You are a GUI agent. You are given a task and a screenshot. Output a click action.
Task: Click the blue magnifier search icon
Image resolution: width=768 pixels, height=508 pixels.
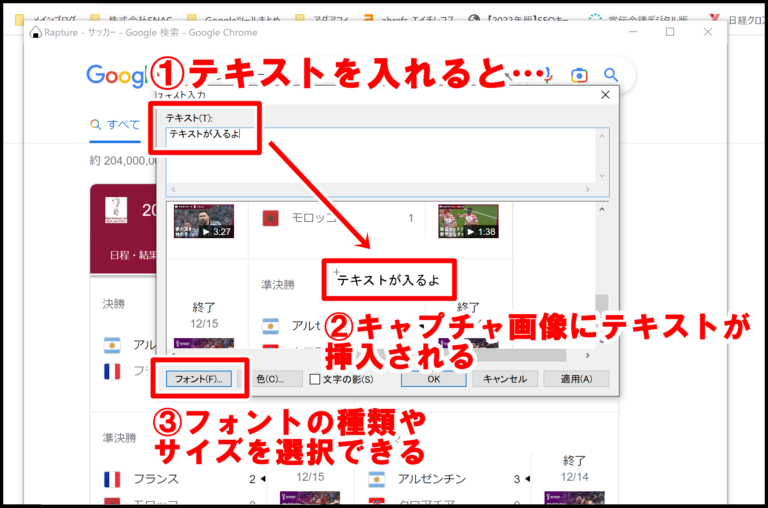[x=611, y=75]
